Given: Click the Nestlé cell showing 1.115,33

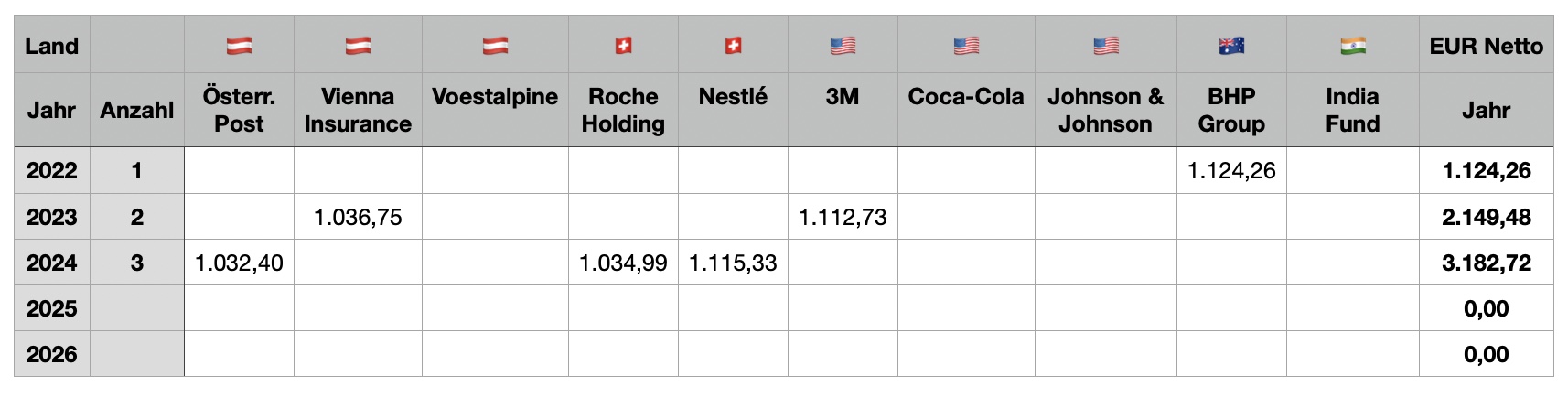Looking at the screenshot, I should [733, 263].
